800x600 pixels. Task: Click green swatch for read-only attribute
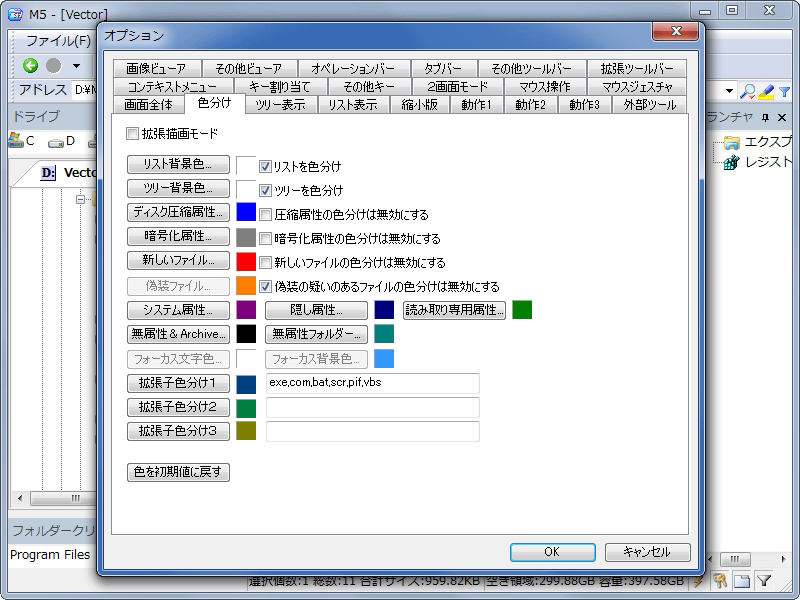point(522,310)
